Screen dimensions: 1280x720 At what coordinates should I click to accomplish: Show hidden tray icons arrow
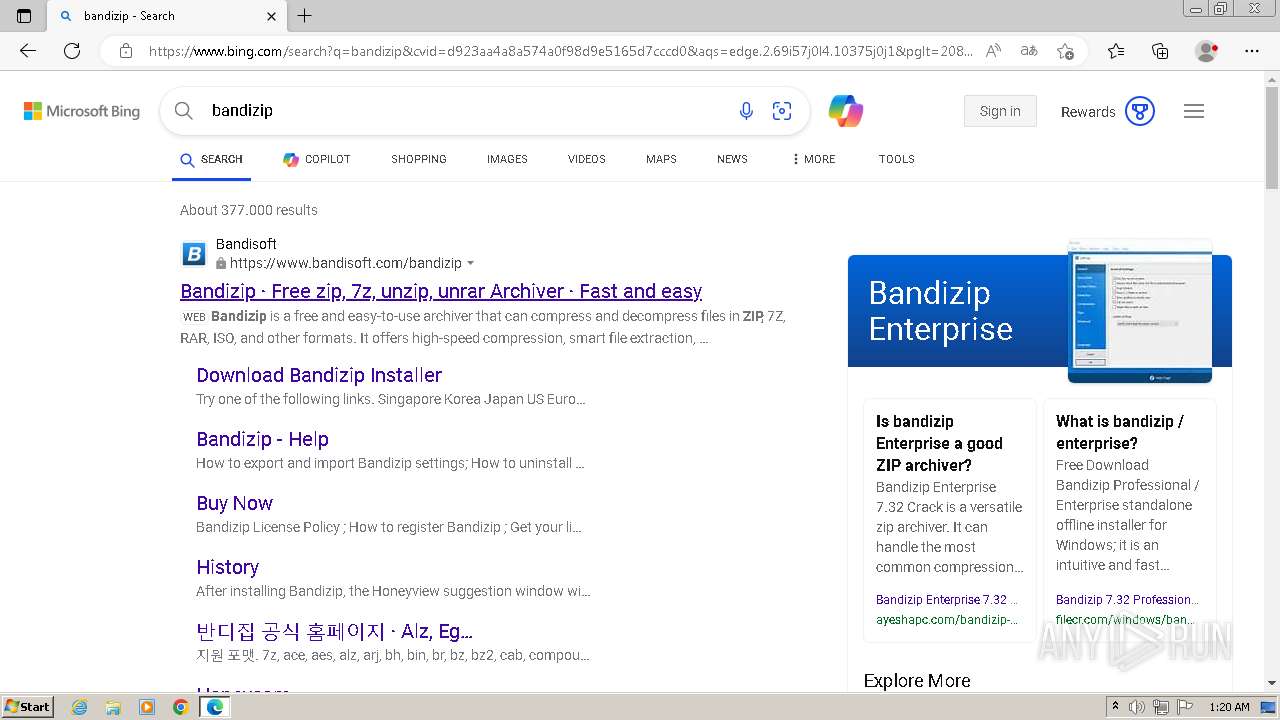pos(1115,706)
